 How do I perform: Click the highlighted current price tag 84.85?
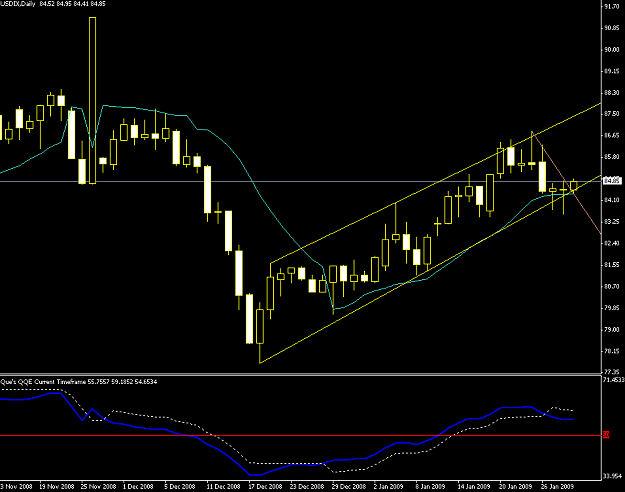[611, 181]
